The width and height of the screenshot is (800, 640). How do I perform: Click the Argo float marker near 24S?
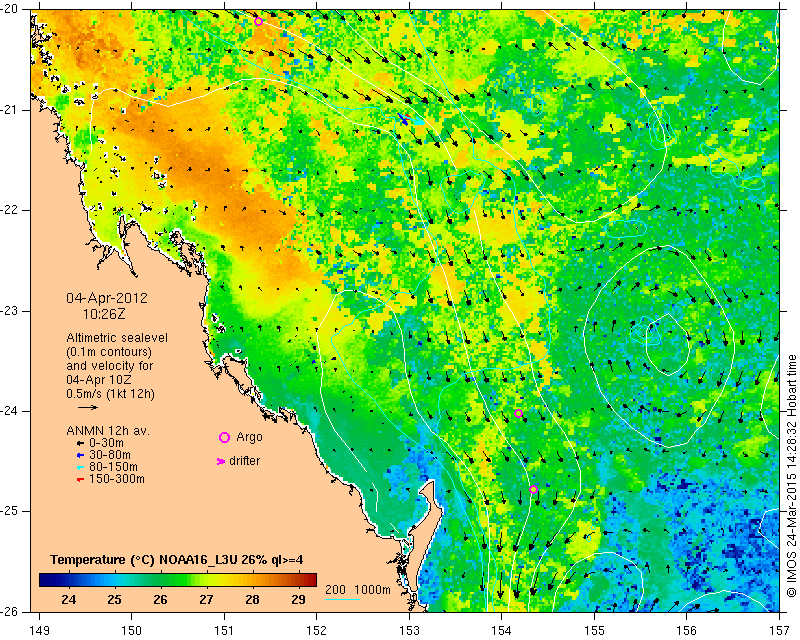click(518, 413)
